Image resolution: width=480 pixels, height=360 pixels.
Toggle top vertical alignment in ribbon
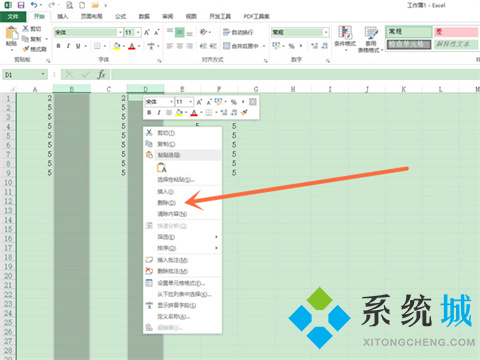click(170, 32)
